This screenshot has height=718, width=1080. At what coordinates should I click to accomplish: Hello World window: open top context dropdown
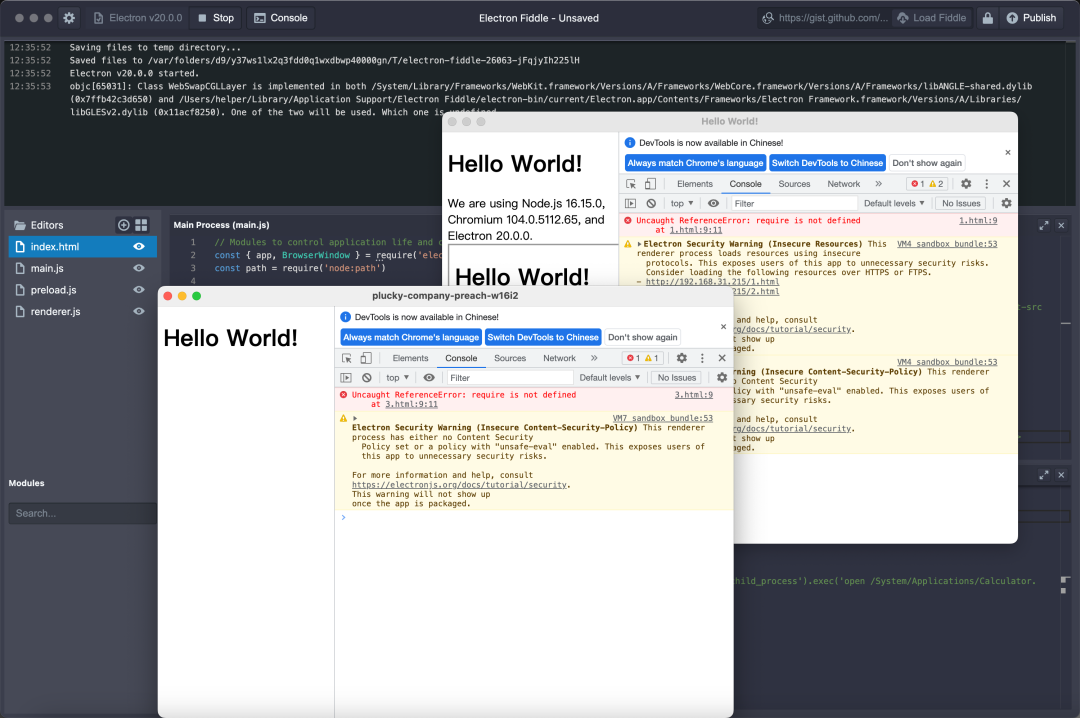tap(682, 203)
